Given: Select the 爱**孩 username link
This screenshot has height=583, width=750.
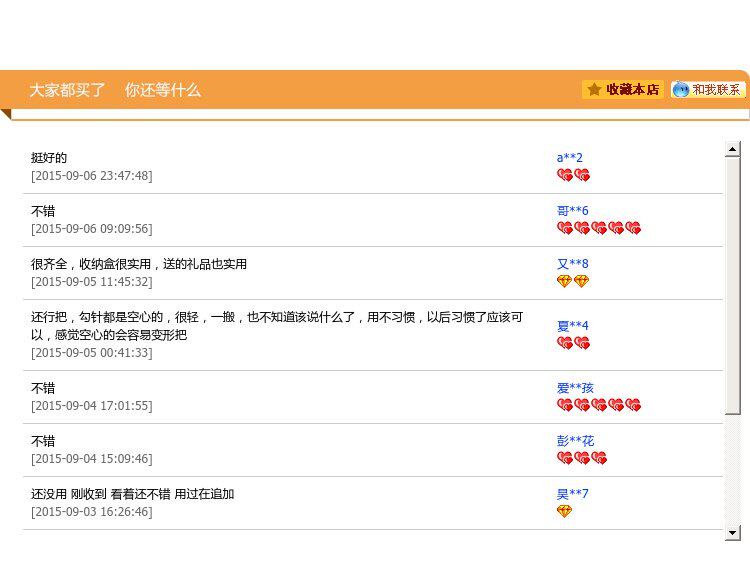Looking at the screenshot, I should pos(575,387).
